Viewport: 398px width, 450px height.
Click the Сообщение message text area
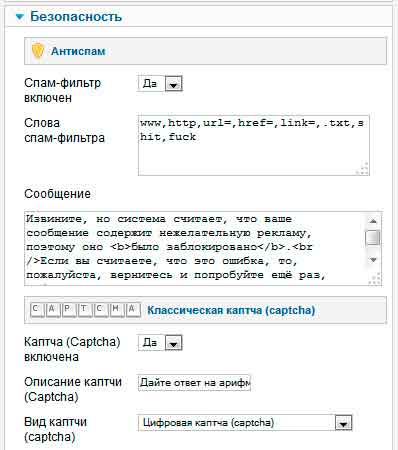tap(203, 248)
